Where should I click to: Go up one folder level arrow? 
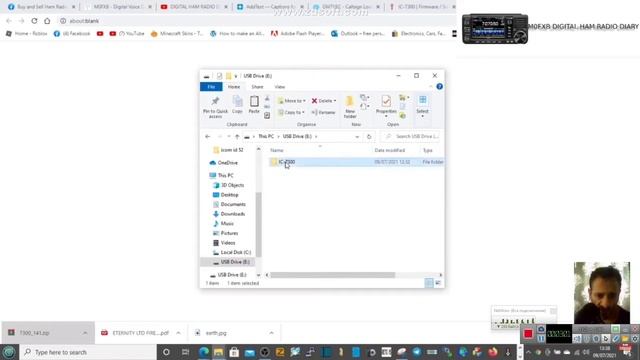[x=237, y=136]
